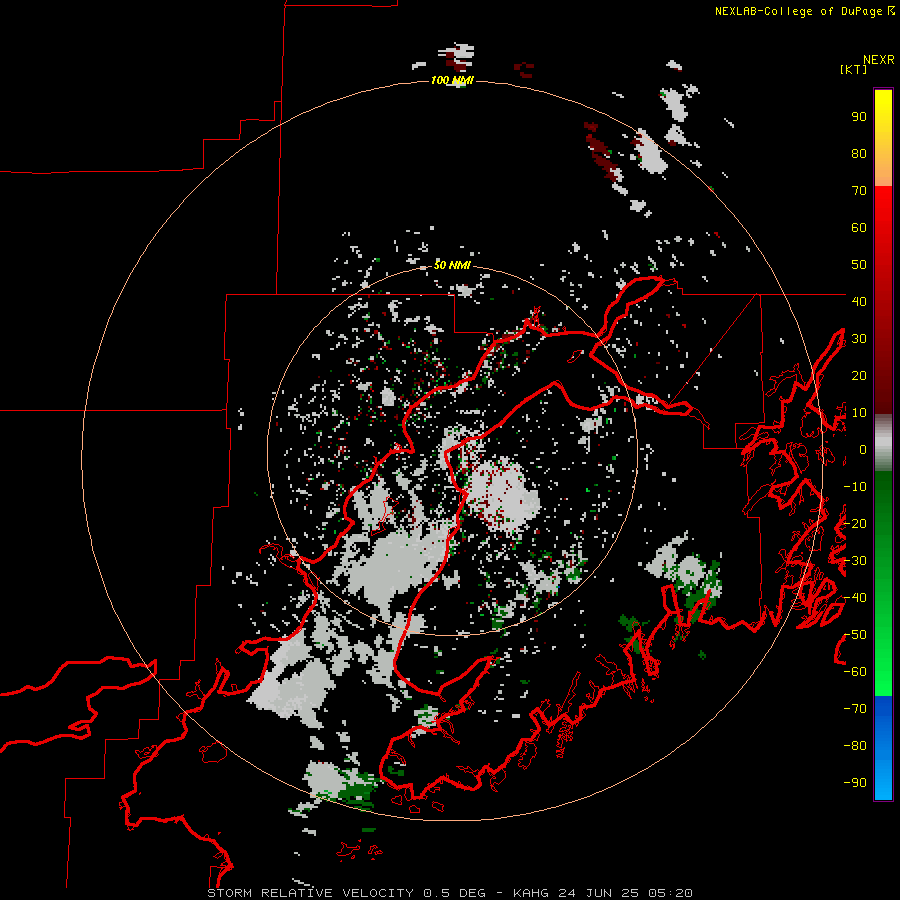Click the -10 value on the velocity scale
Screen dimensions: 900x900
pyautogui.click(x=855, y=487)
